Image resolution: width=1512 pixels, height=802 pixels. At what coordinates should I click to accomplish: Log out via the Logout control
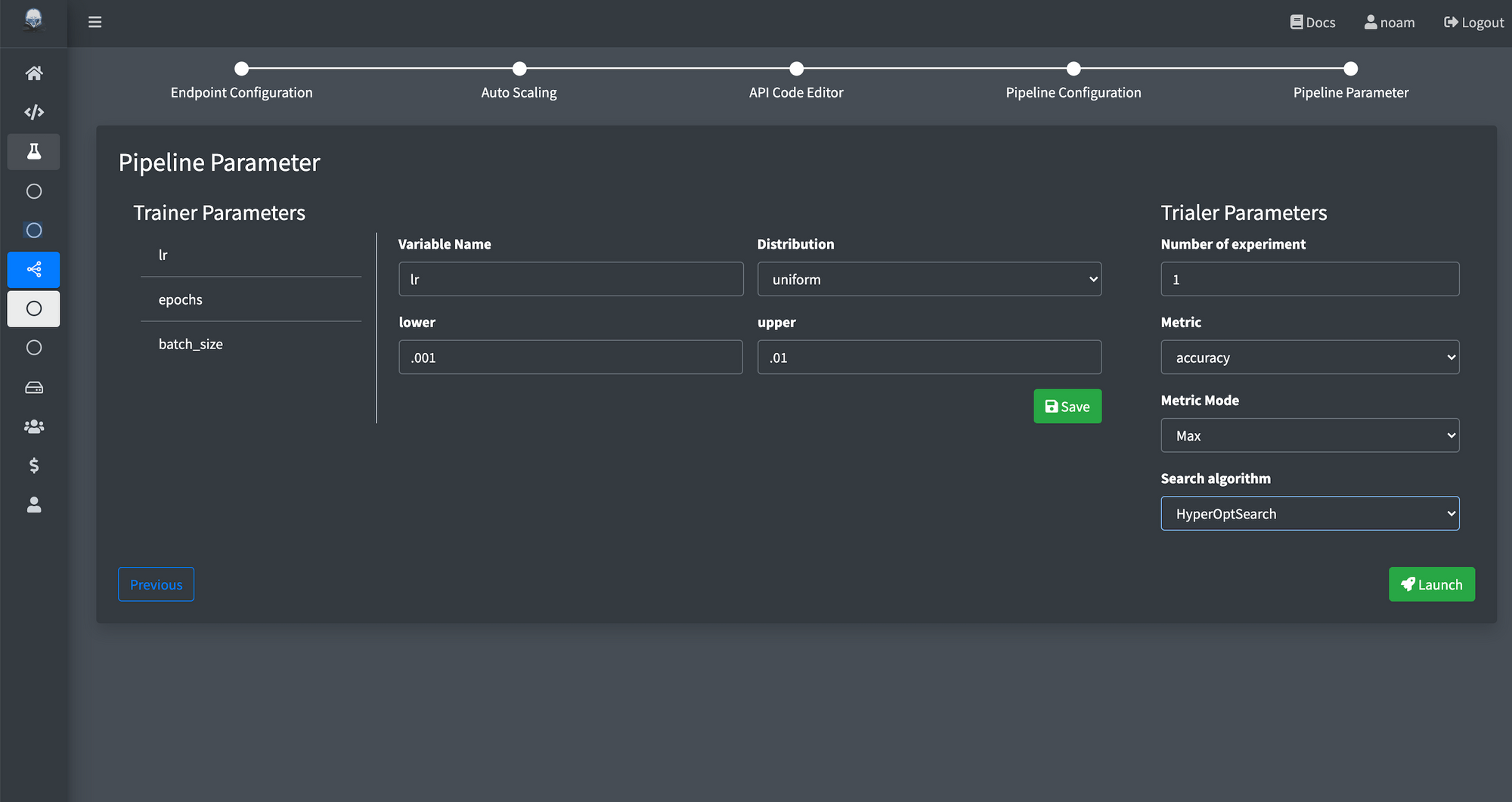(1472, 22)
